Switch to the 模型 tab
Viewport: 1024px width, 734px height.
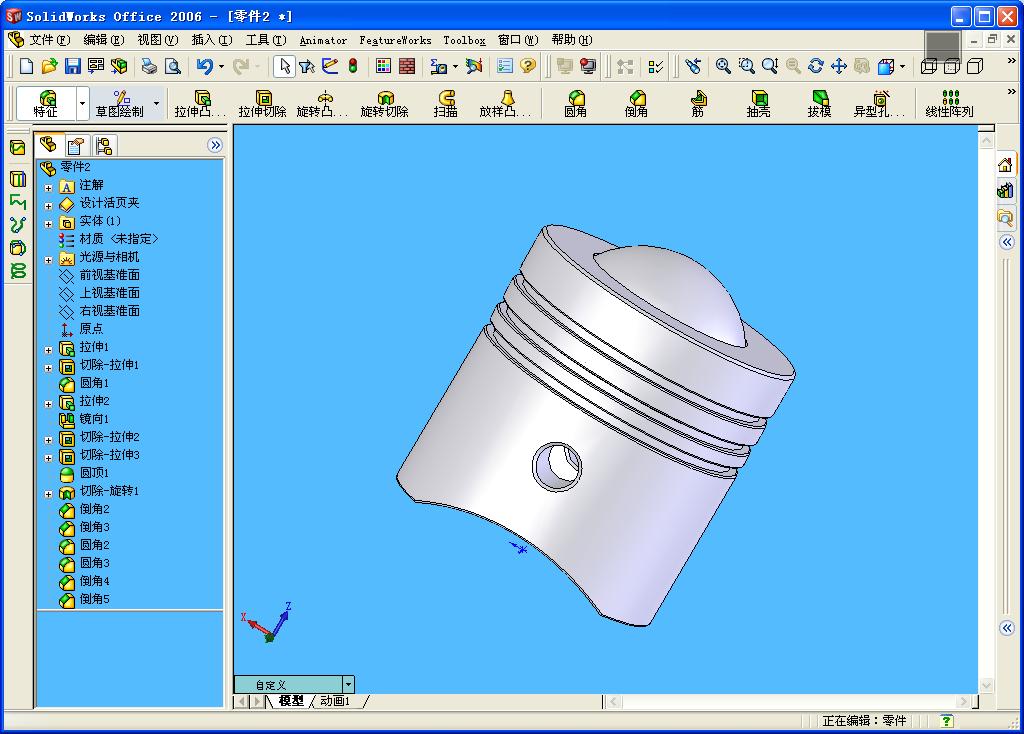coord(291,701)
